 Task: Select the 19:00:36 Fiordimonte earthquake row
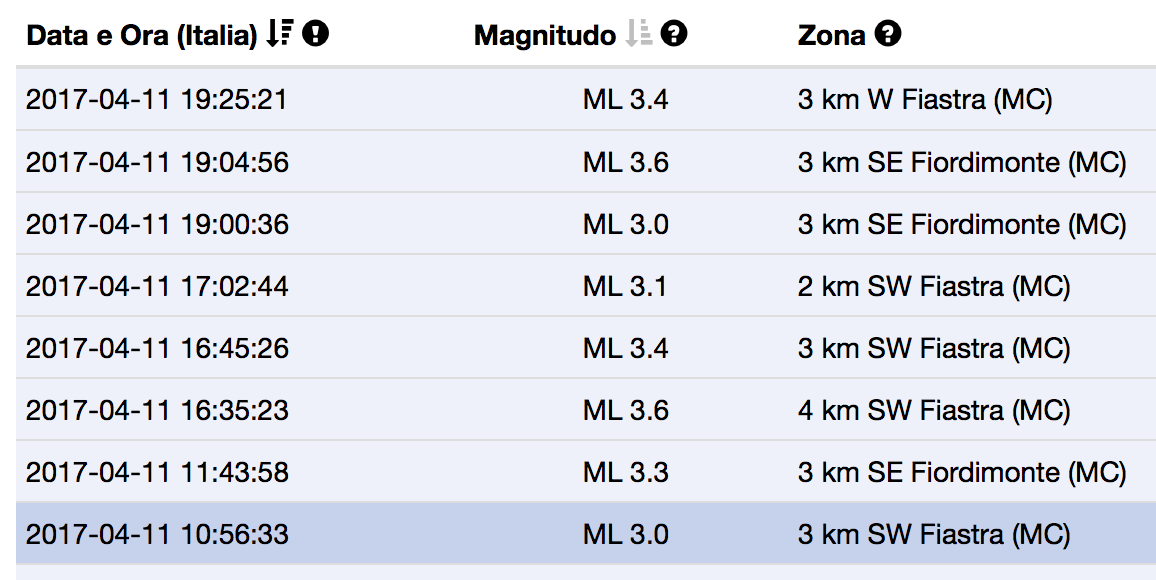[x=586, y=224]
